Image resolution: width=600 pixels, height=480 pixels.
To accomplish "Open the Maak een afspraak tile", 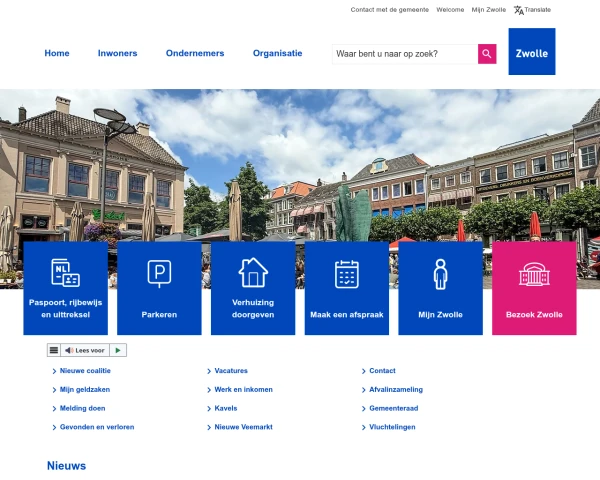I will [347, 288].
